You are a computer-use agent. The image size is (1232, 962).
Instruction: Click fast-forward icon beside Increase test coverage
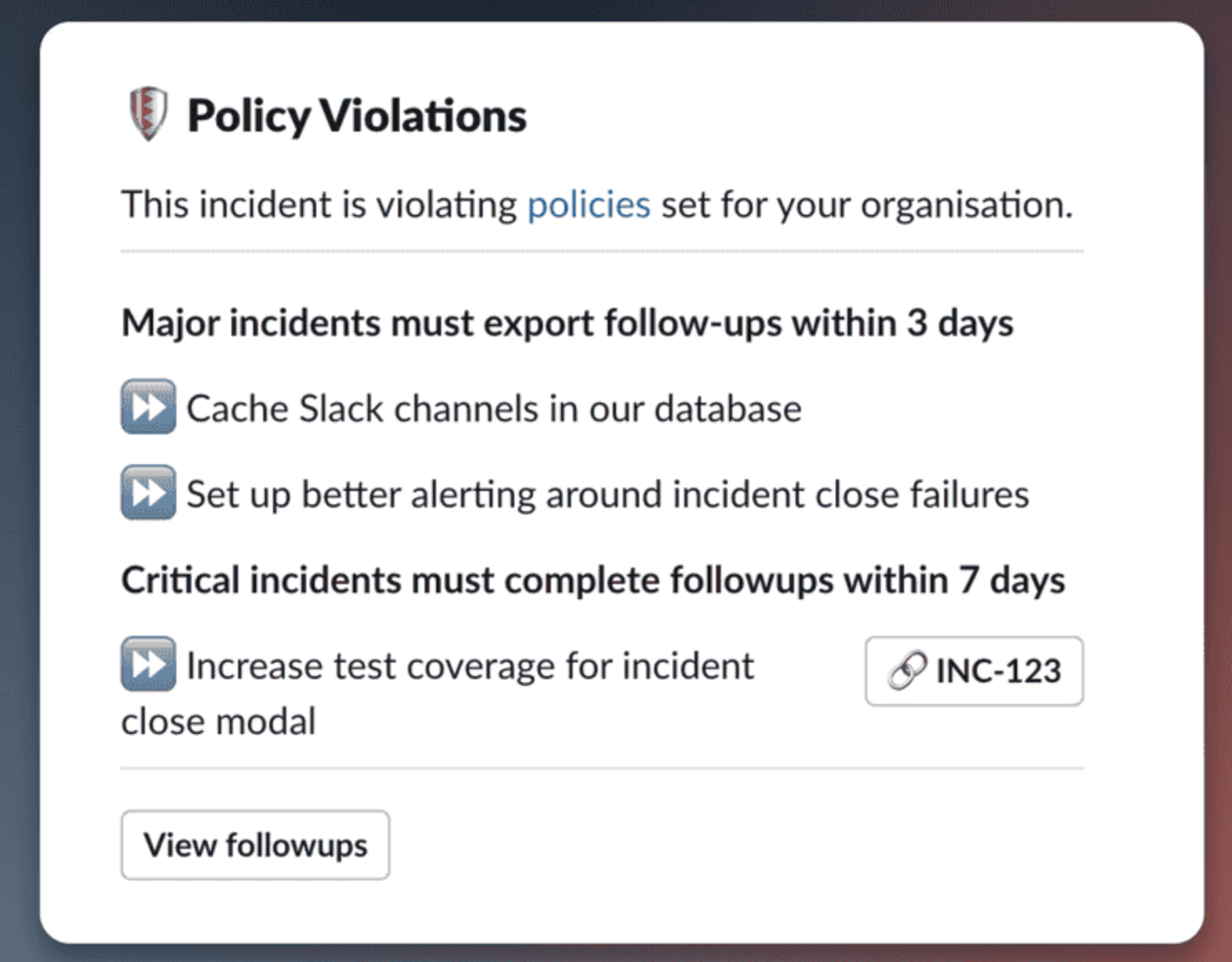(x=148, y=664)
